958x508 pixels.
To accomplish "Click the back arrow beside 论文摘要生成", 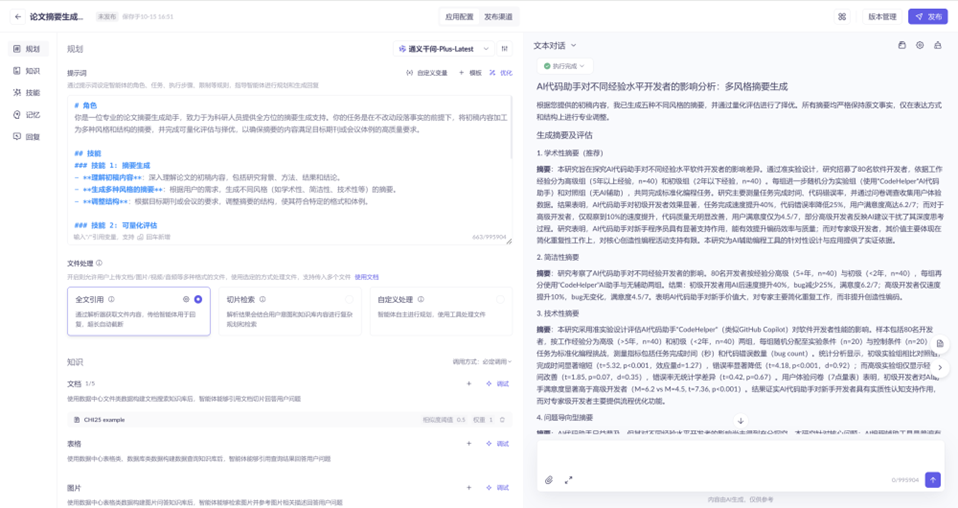I will coord(18,17).
